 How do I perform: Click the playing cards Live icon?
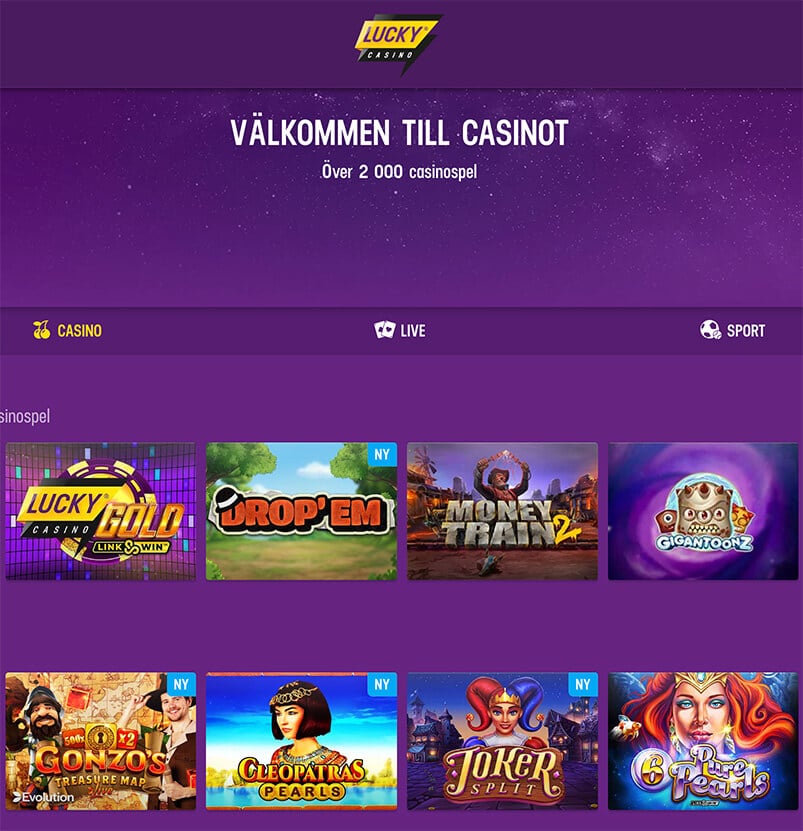click(384, 330)
